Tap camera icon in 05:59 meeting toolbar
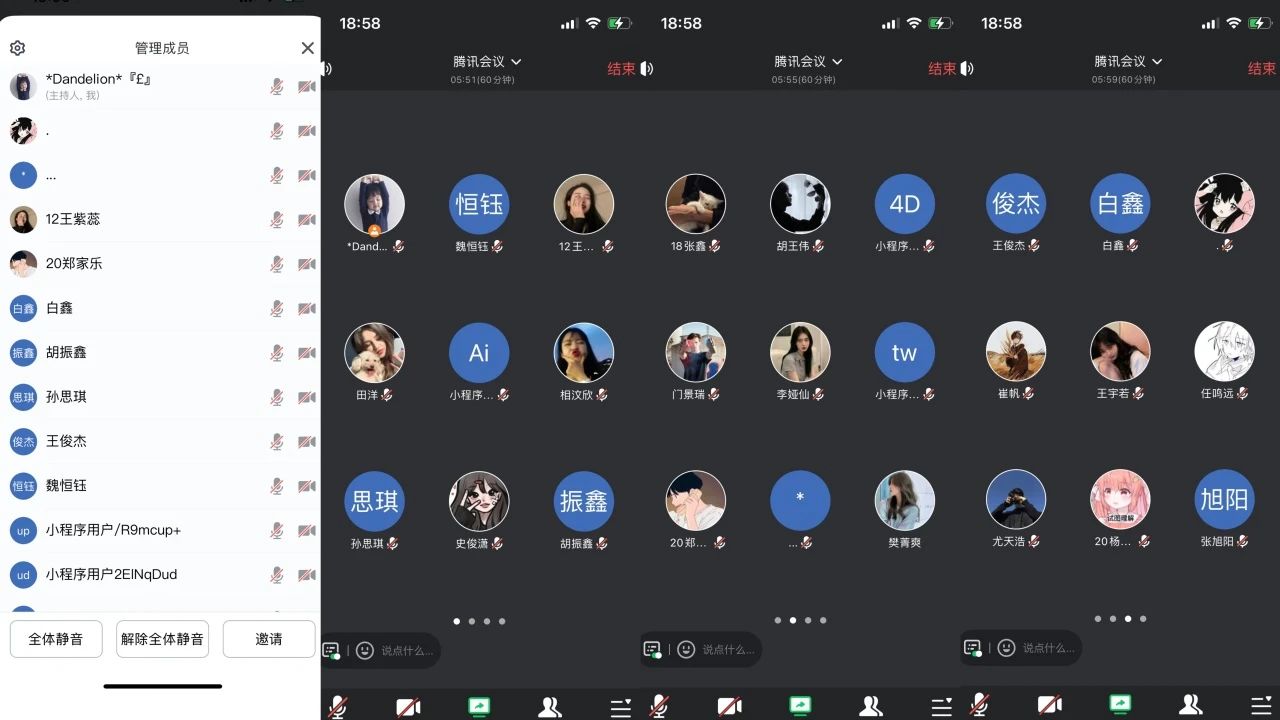Screen dimensions: 1280x720 point(1049,706)
